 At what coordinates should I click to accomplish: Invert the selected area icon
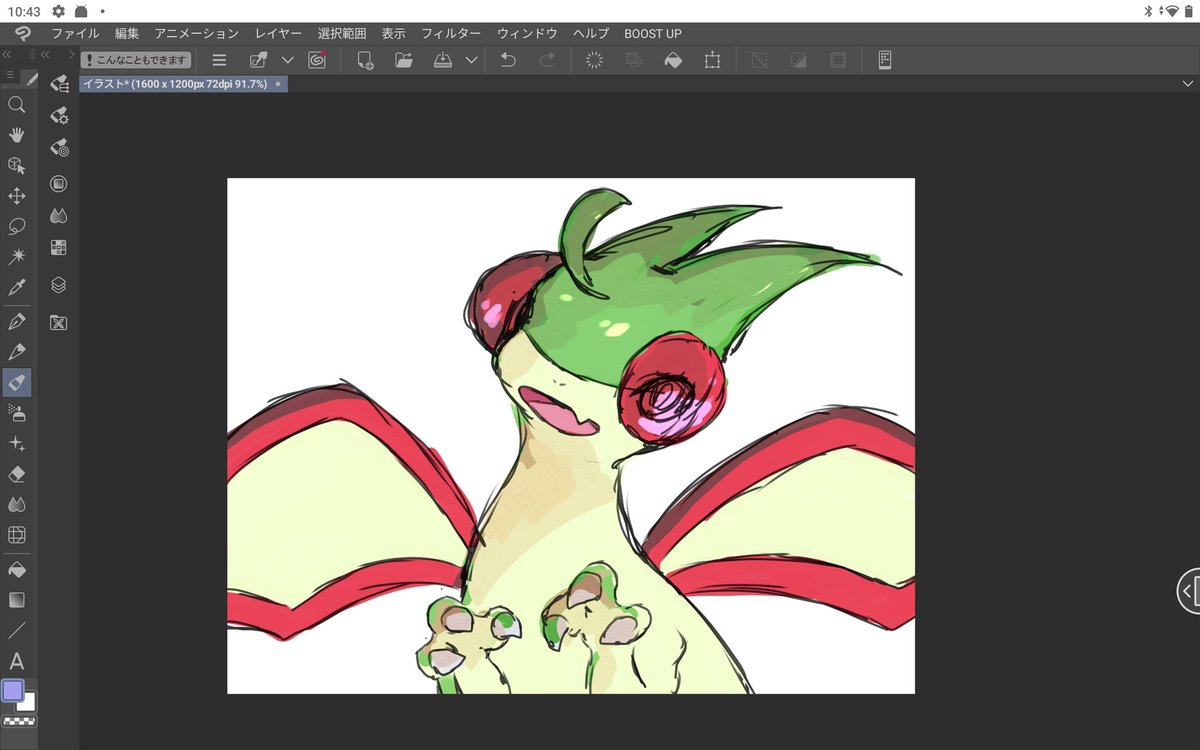click(x=798, y=60)
